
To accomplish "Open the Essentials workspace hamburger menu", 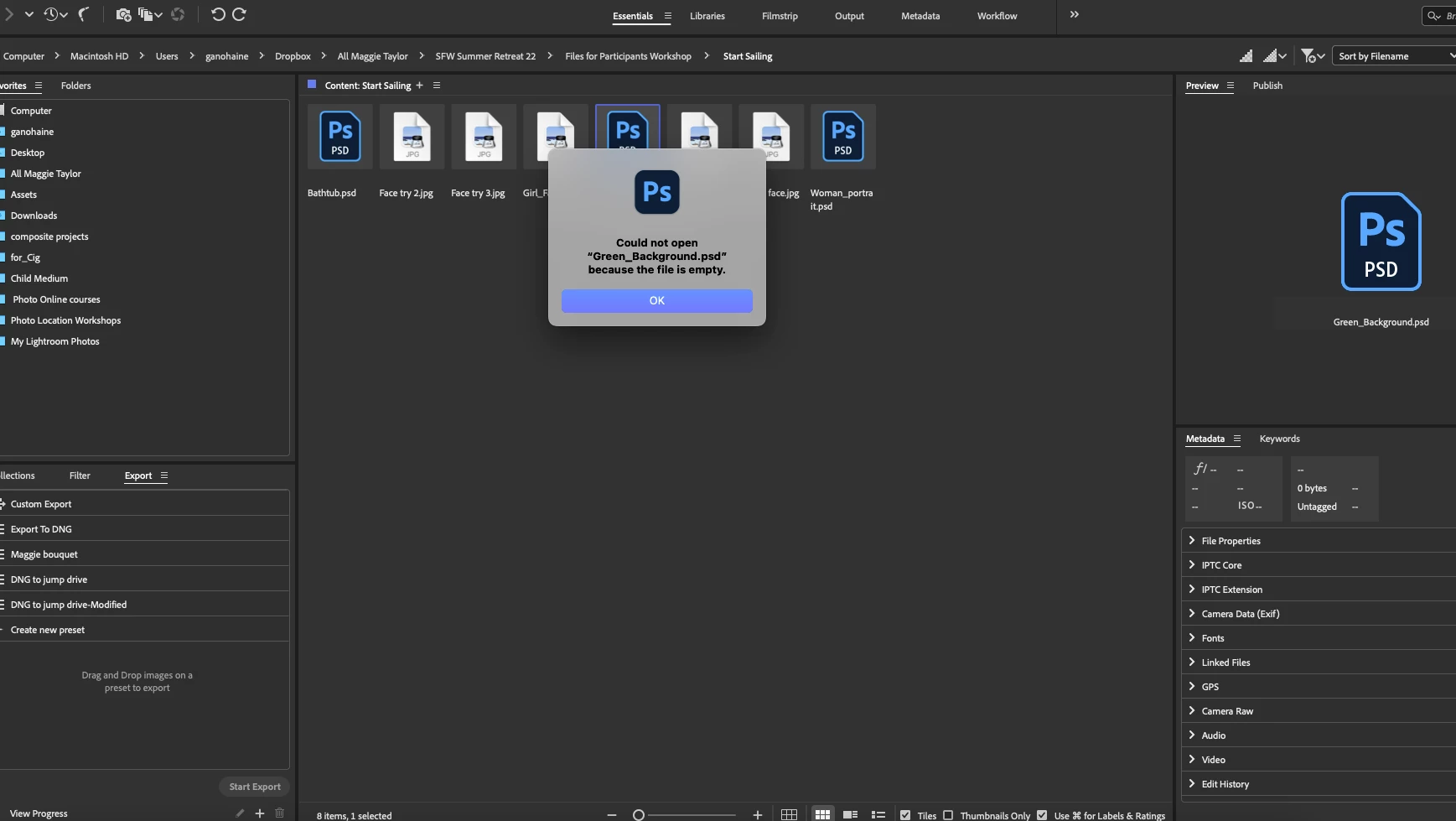I will tap(668, 16).
